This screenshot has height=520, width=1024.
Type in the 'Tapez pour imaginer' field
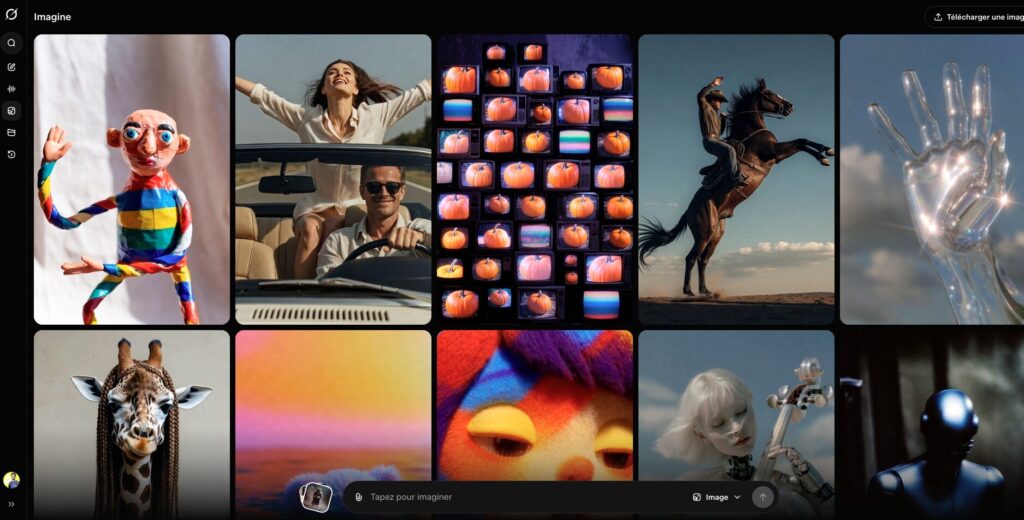[520, 497]
